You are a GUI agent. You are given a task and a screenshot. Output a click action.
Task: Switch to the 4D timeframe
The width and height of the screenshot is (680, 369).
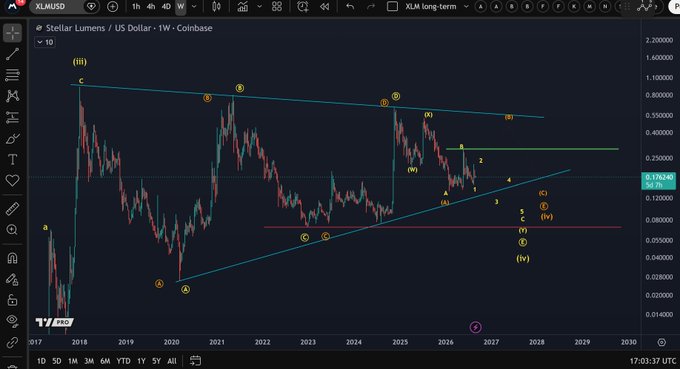click(x=166, y=7)
